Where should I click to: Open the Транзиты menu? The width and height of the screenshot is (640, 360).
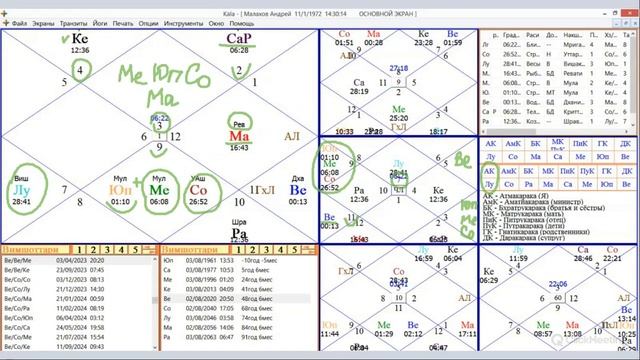click(73, 24)
